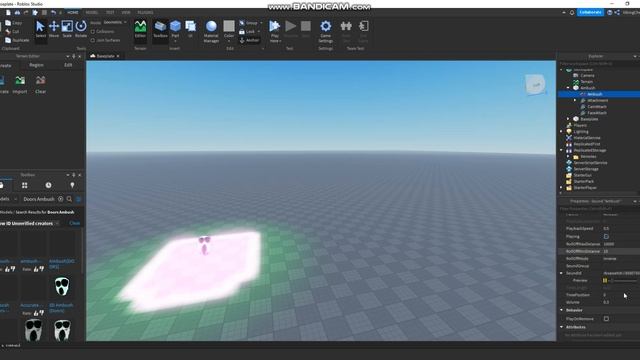The image size is (640, 360).
Task: Click the view selector cube in viewport
Action: pos(535,84)
